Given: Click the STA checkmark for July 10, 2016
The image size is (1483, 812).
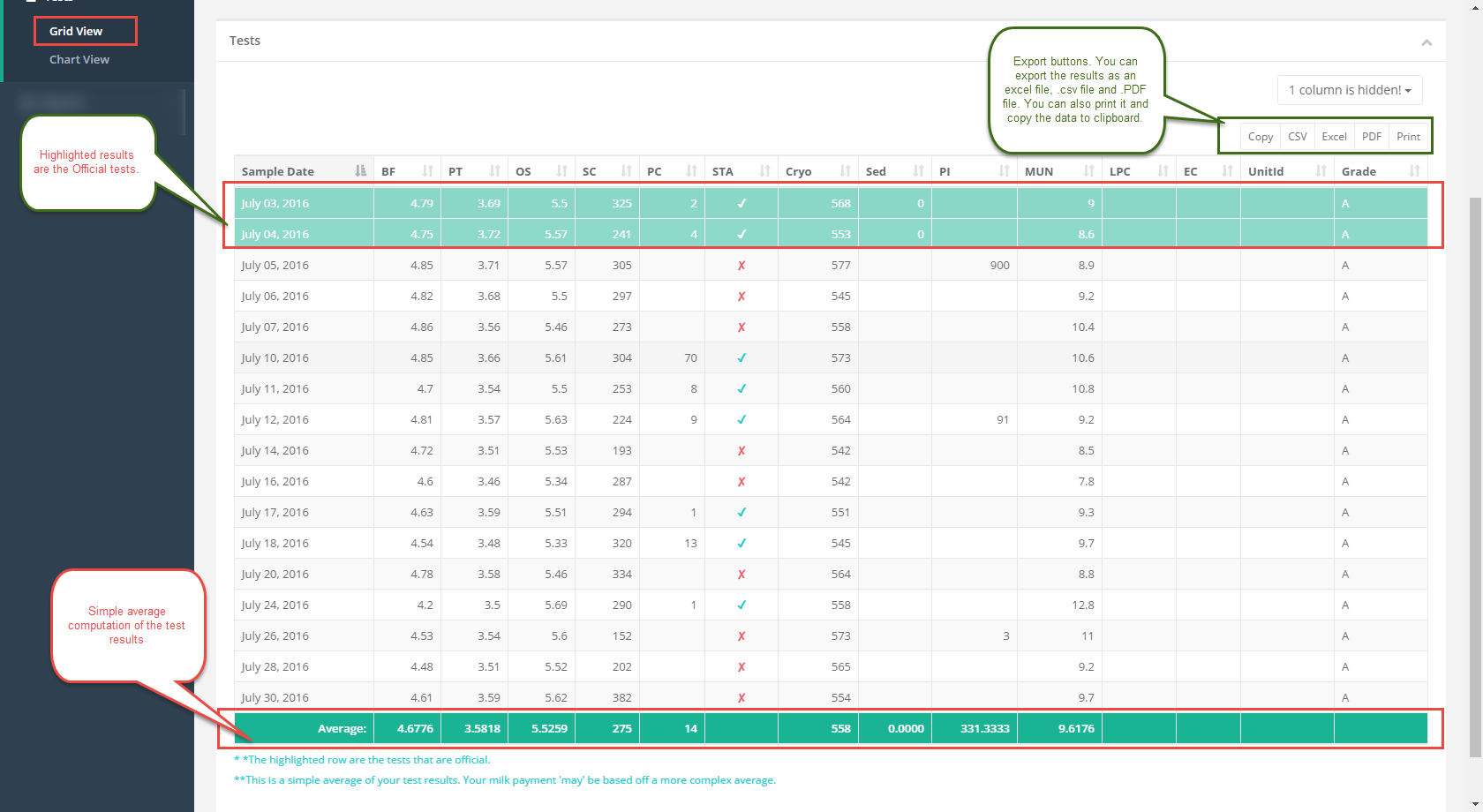Looking at the screenshot, I should [741, 357].
